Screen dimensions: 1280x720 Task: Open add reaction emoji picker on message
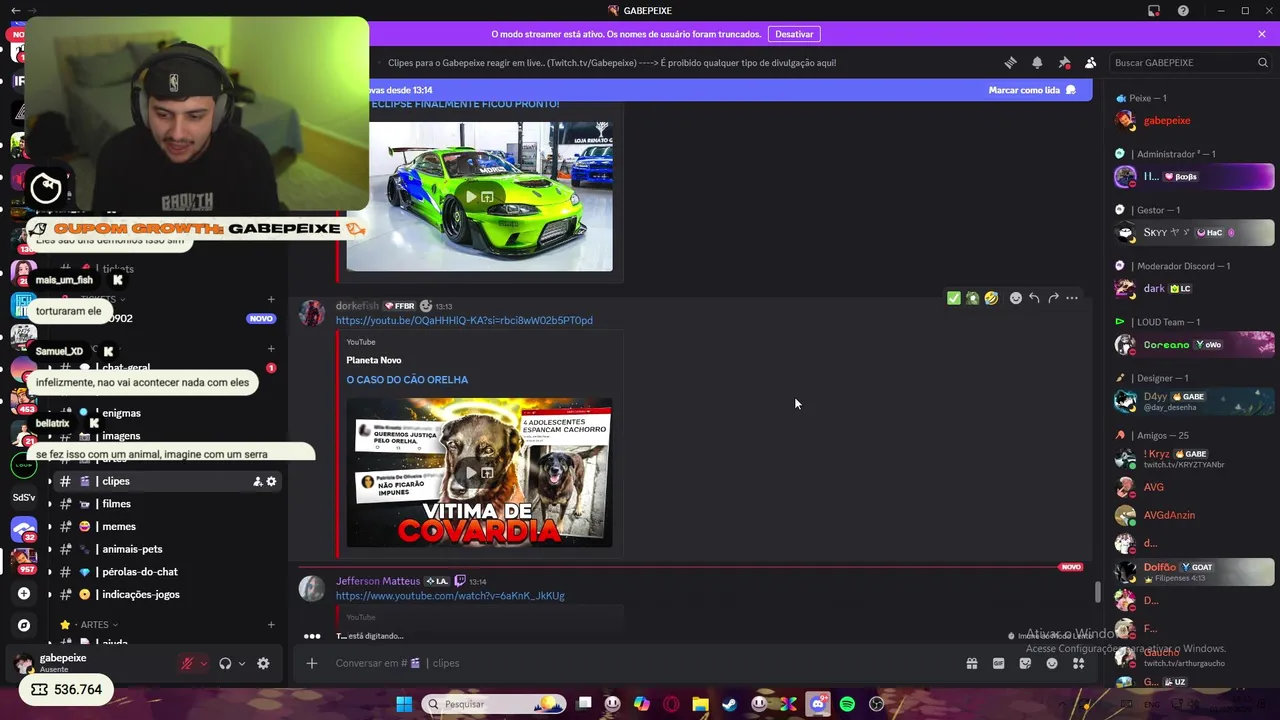coord(1015,298)
